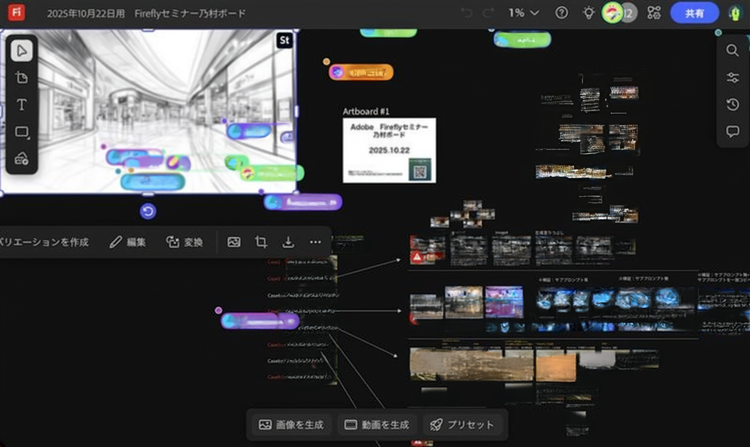Open the settings sliders icon
The image size is (750, 447).
tap(732, 77)
